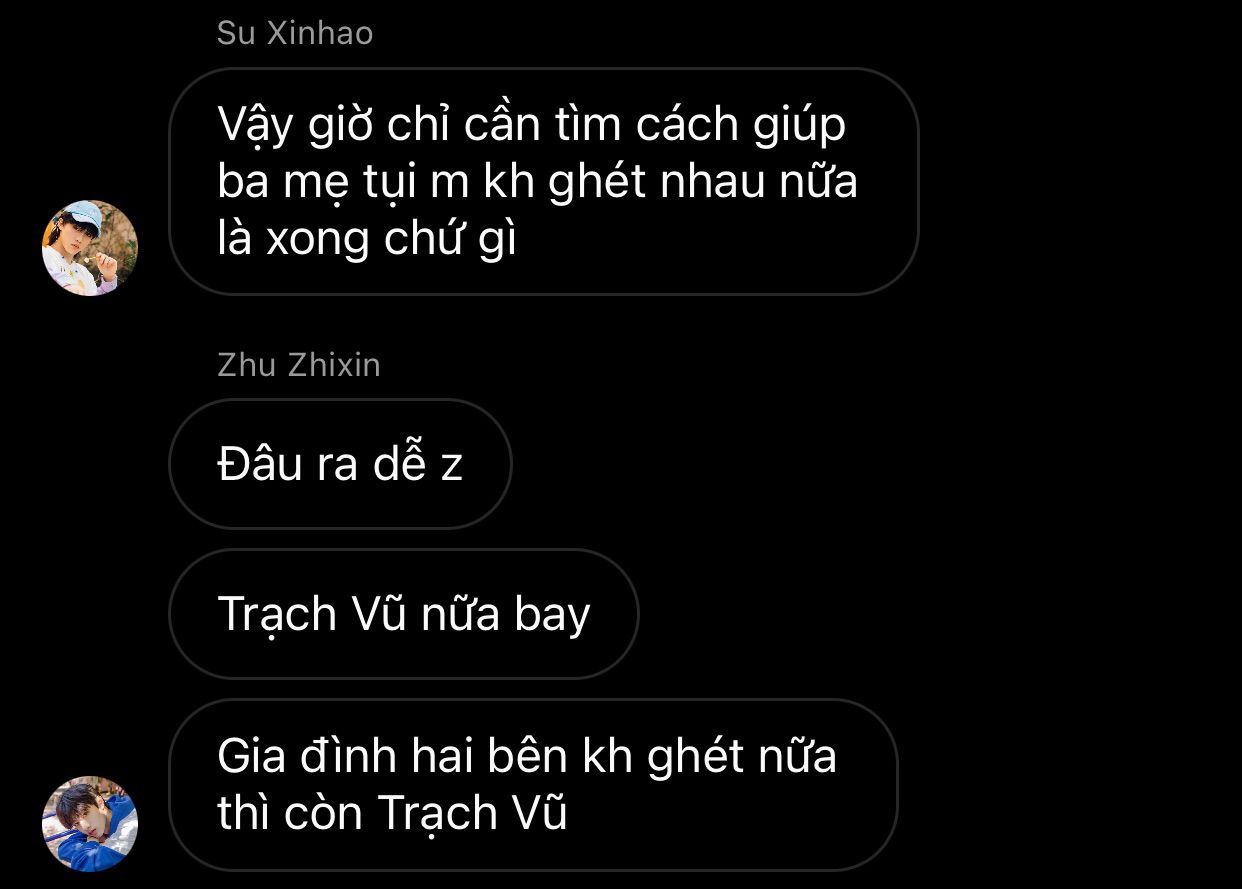Tap the Zhu Zhixin sender name
Screen dimensions: 1242x889
click(x=299, y=365)
